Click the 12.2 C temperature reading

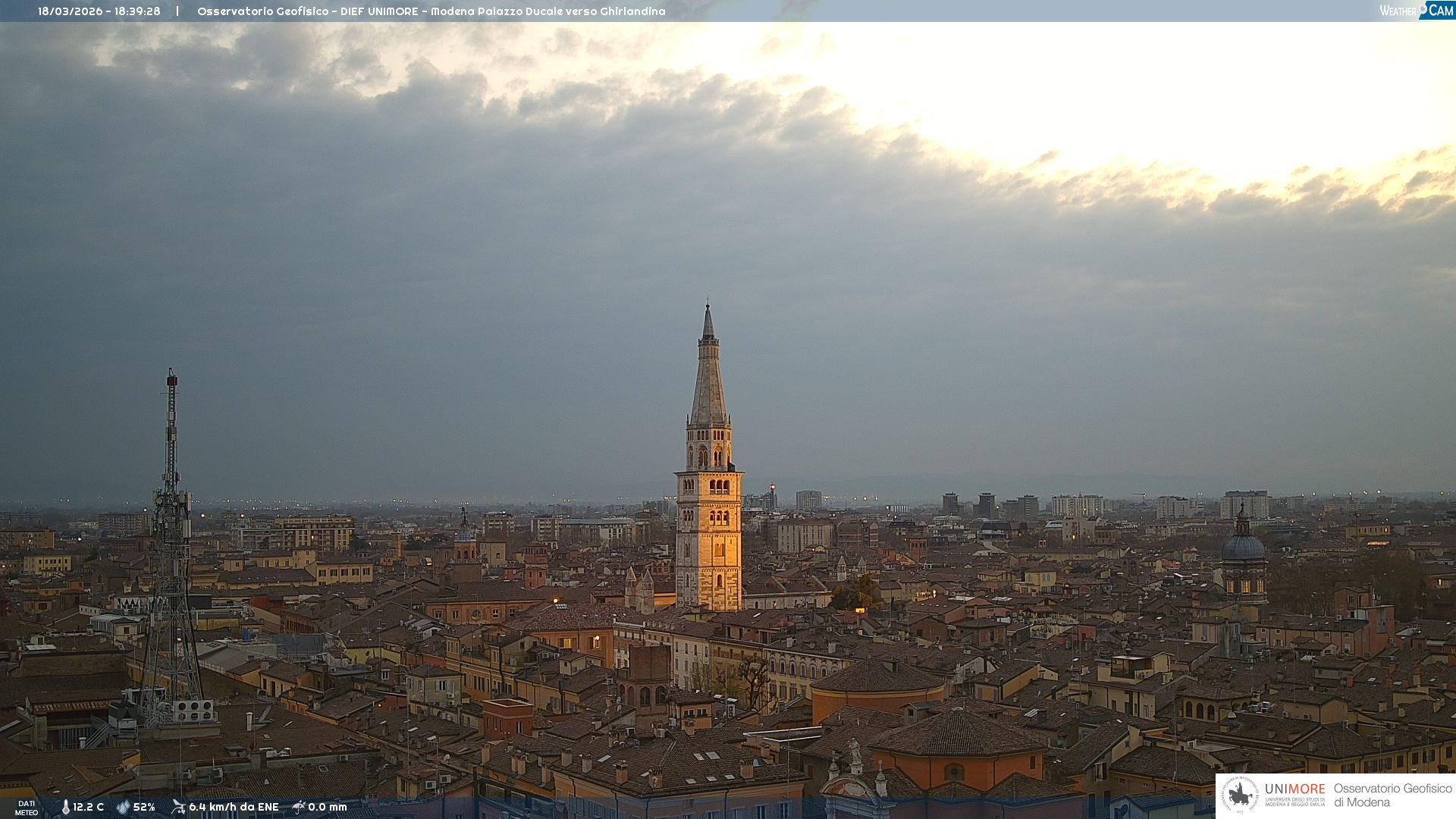pos(88,807)
